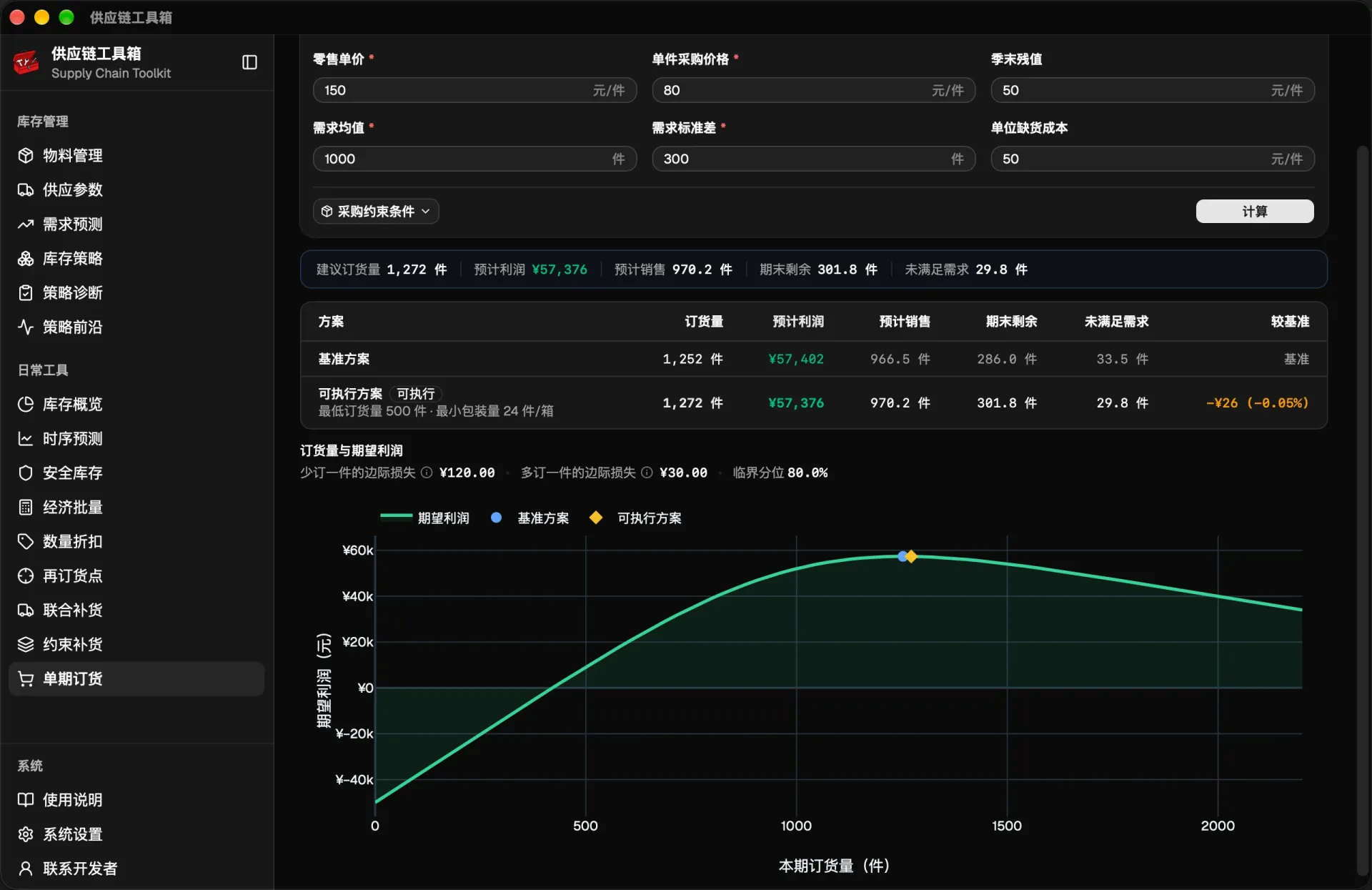Click the -¥26 (-0.05%) difference value
Viewport: 1372px width, 890px height.
(1257, 402)
